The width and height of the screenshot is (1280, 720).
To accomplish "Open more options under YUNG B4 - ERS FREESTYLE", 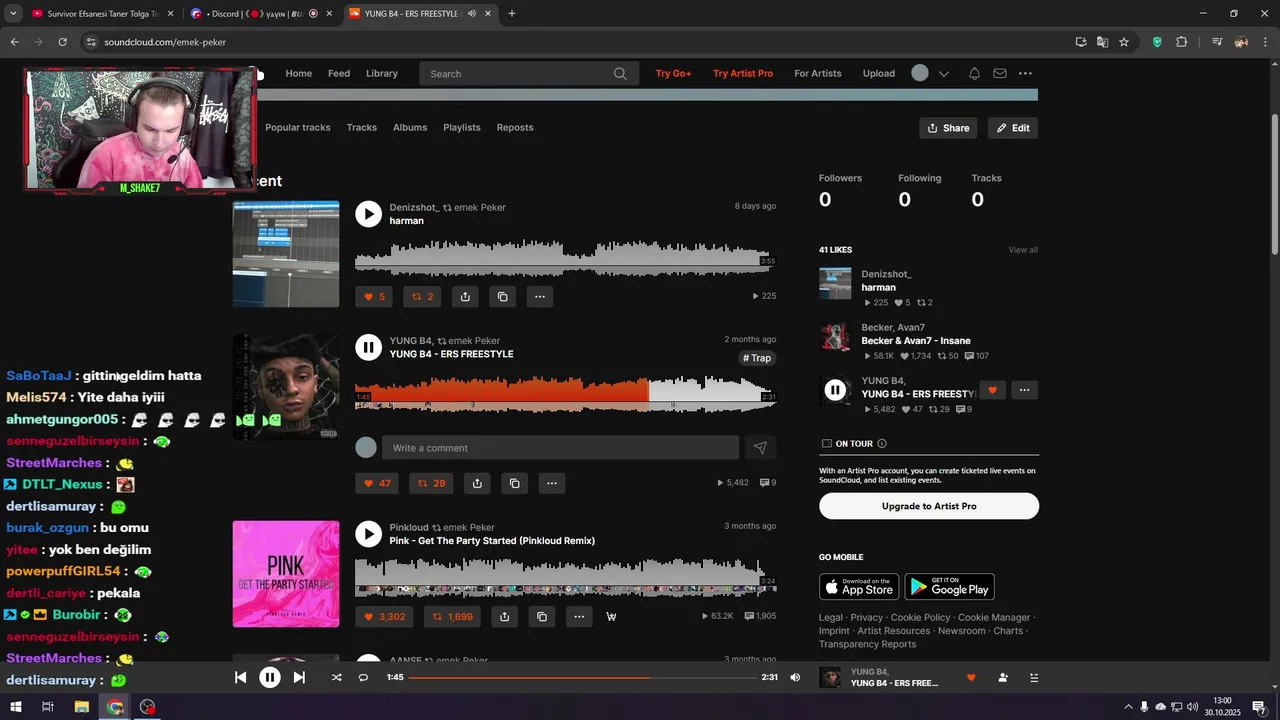I will pos(552,483).
